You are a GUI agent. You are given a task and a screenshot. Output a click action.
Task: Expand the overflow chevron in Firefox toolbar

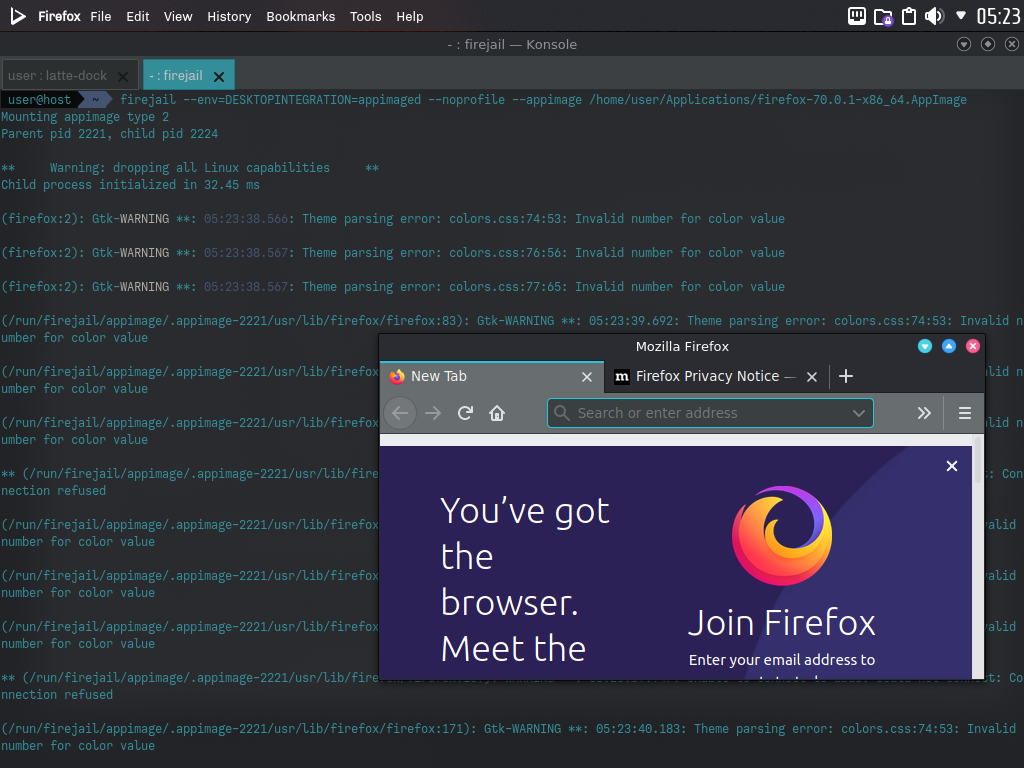[x=923, y=413]
